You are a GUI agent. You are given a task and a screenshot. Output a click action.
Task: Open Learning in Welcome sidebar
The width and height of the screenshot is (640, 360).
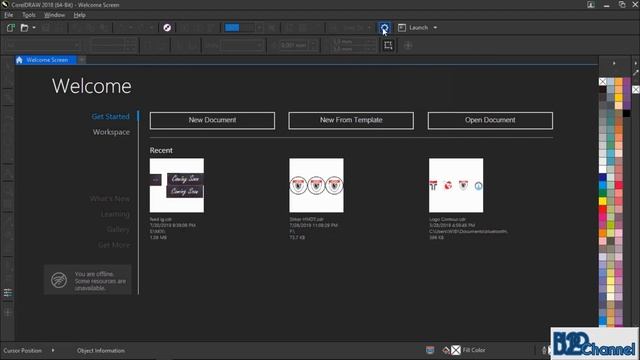(x=115, y=214)
